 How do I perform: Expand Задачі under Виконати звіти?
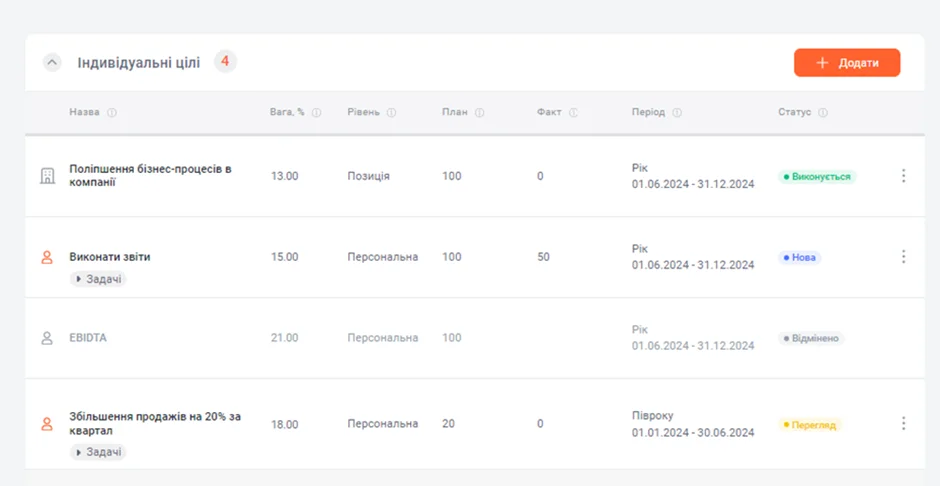pyautogui.click(x=98, y=279)
